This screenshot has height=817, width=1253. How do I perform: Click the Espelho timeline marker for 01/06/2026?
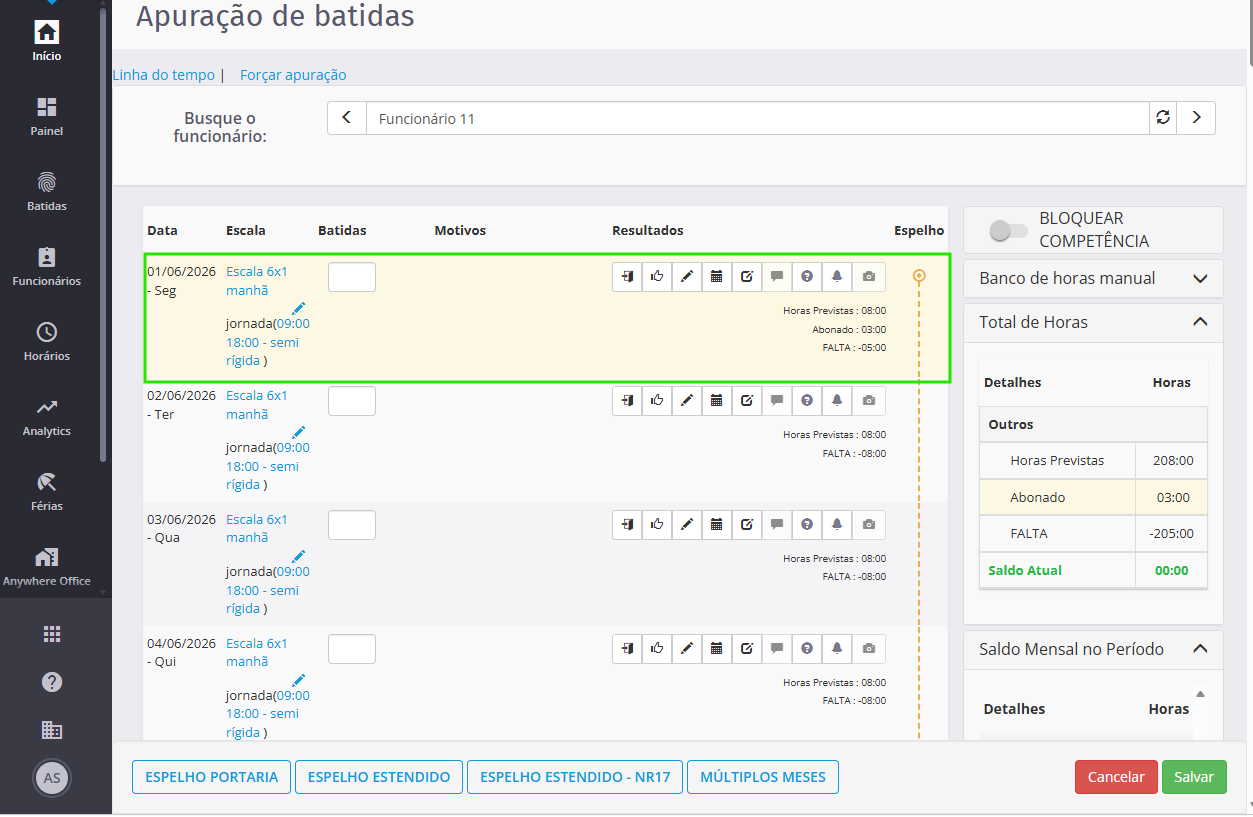click(x=919, y=275)
